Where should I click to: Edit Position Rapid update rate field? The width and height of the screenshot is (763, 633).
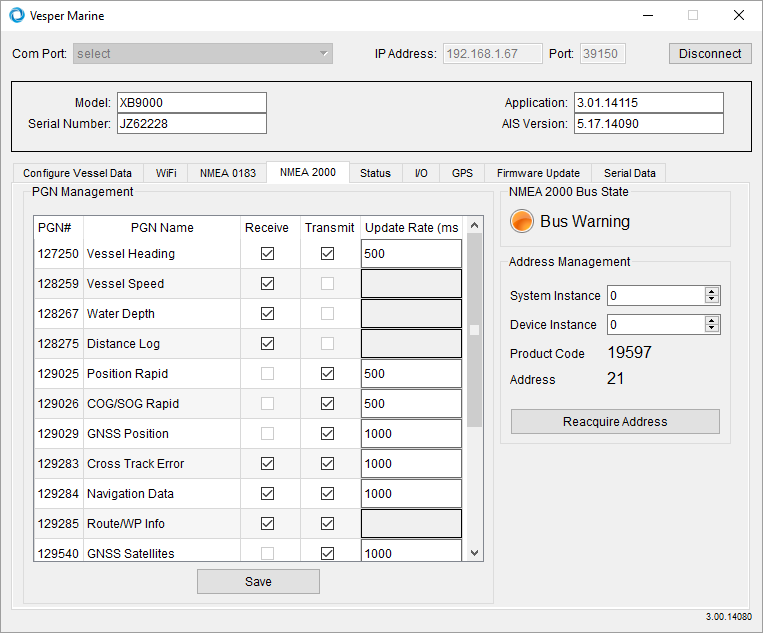[x=411, y=374]
